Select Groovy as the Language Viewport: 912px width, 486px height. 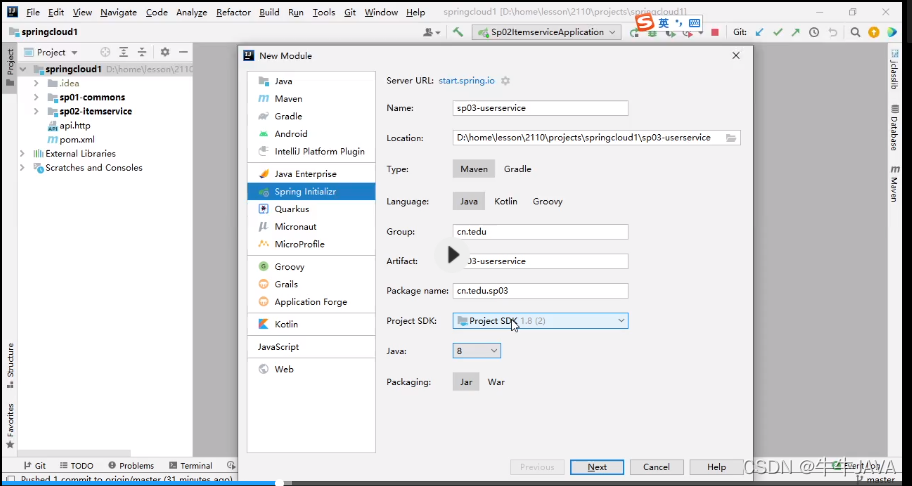[547, 201]
